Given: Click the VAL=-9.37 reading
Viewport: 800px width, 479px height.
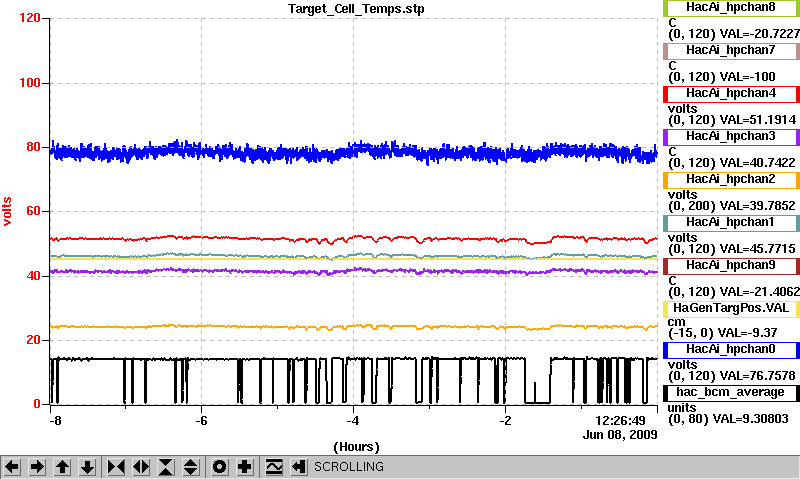Looking at the screenshot, I should click(749, 333).
